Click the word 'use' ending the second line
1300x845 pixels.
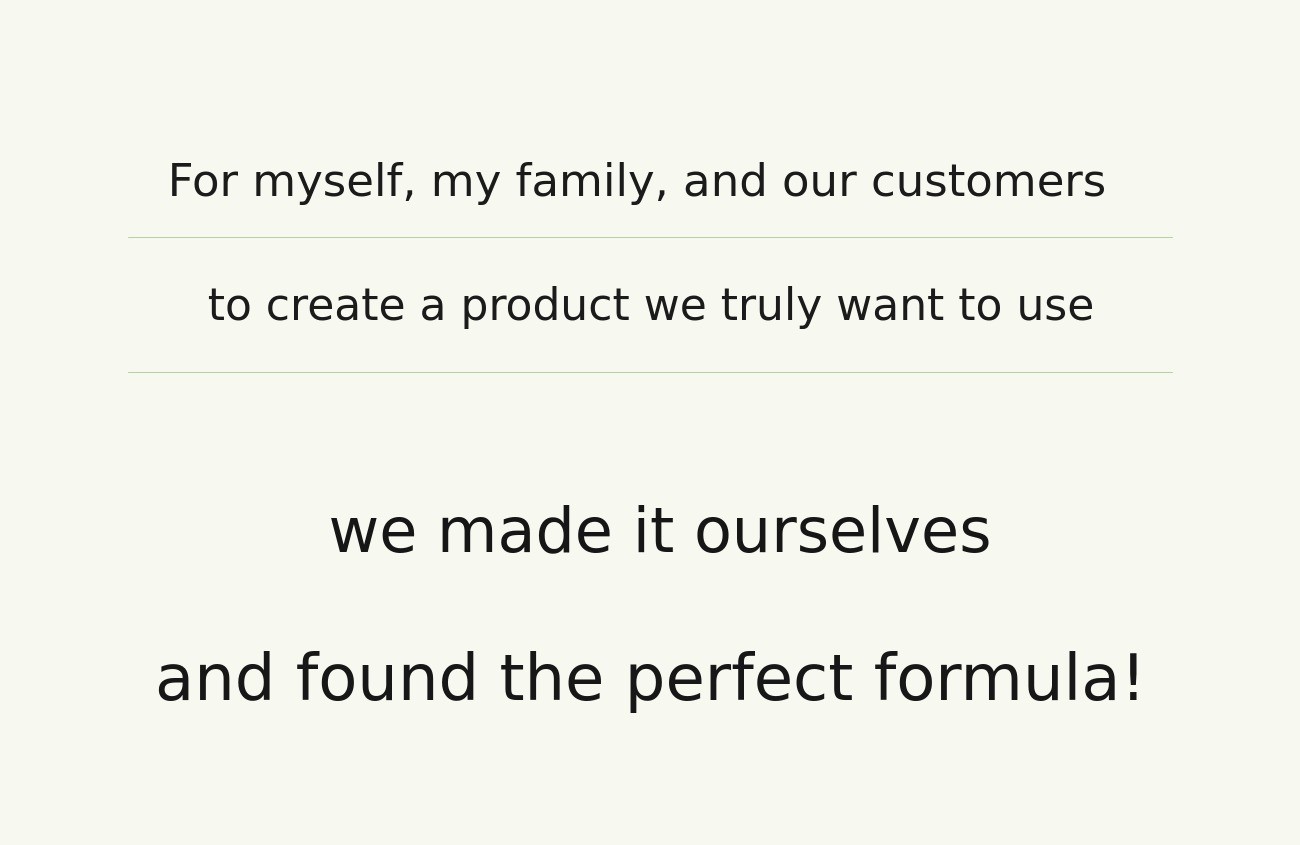tap(1055, 306)
